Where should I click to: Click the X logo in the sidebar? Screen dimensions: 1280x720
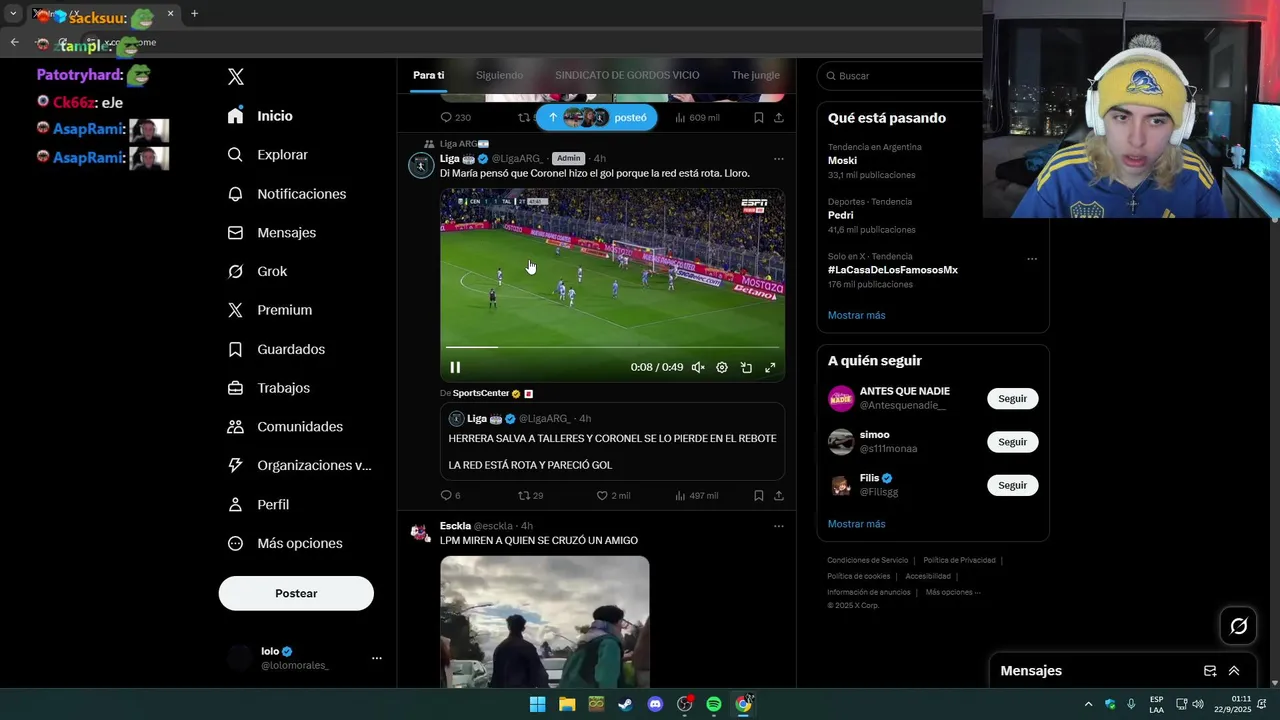point(236,77)
